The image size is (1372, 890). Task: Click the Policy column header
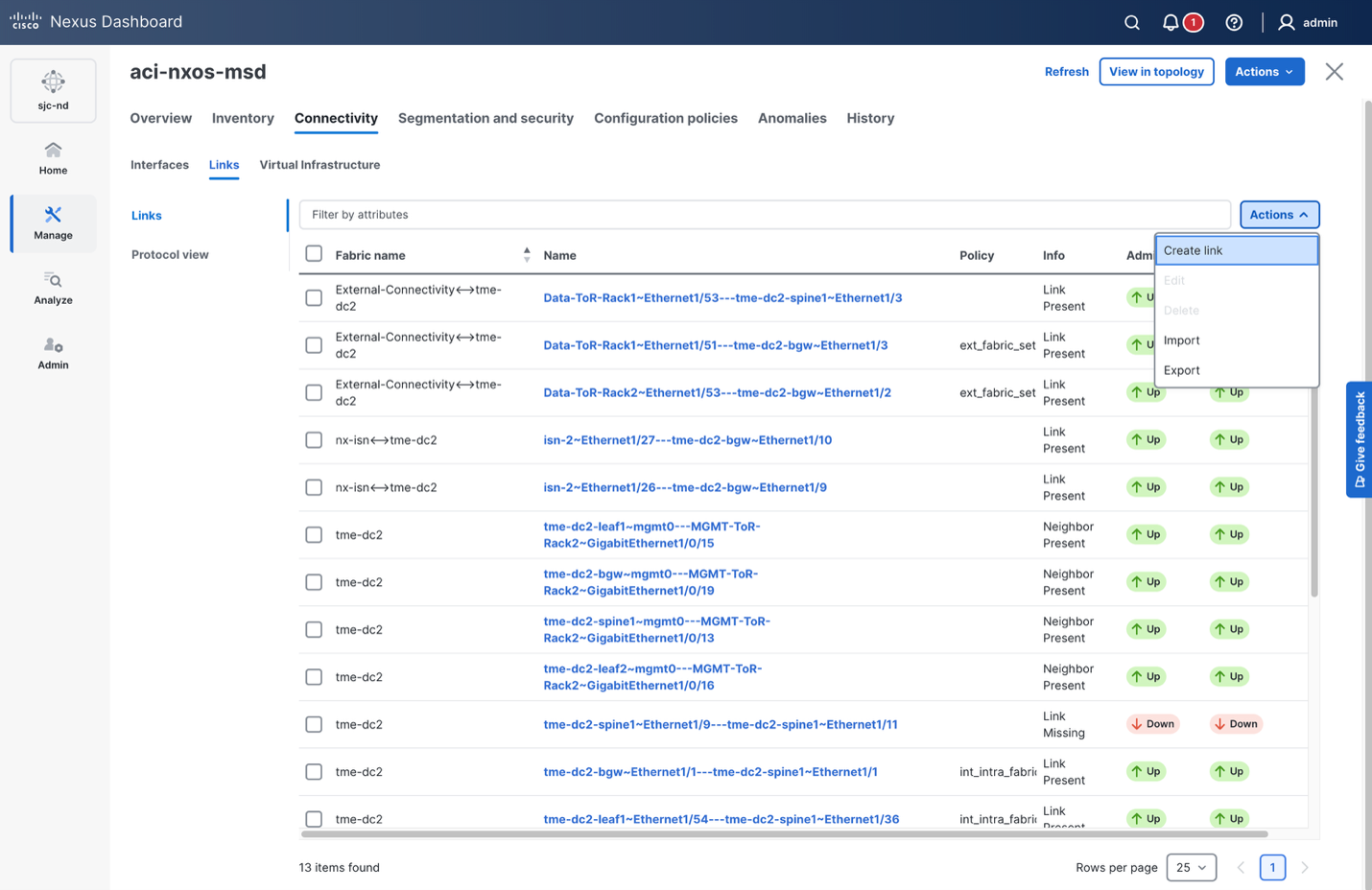point(977,255)
